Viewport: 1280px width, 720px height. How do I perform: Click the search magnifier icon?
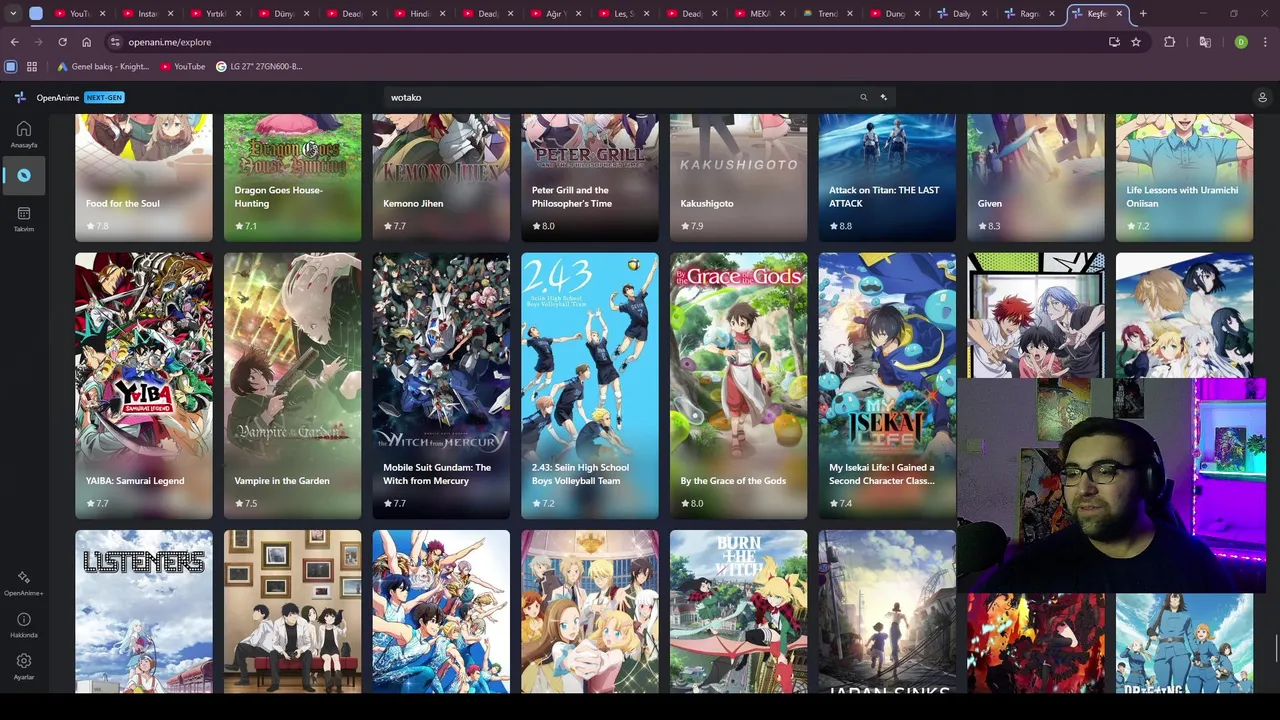coord(863,97)
